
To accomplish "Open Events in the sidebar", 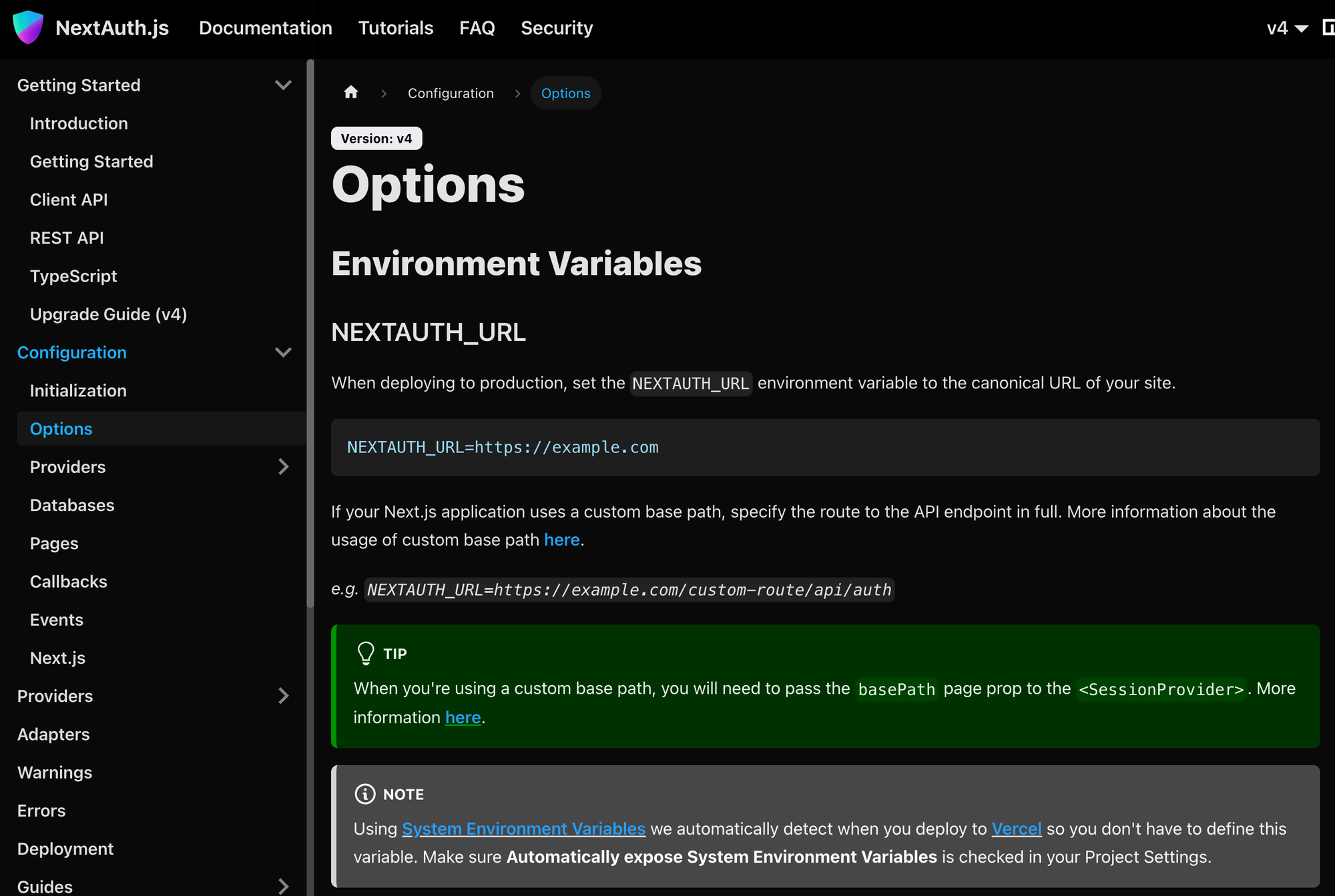I will (x=57, y=620).
